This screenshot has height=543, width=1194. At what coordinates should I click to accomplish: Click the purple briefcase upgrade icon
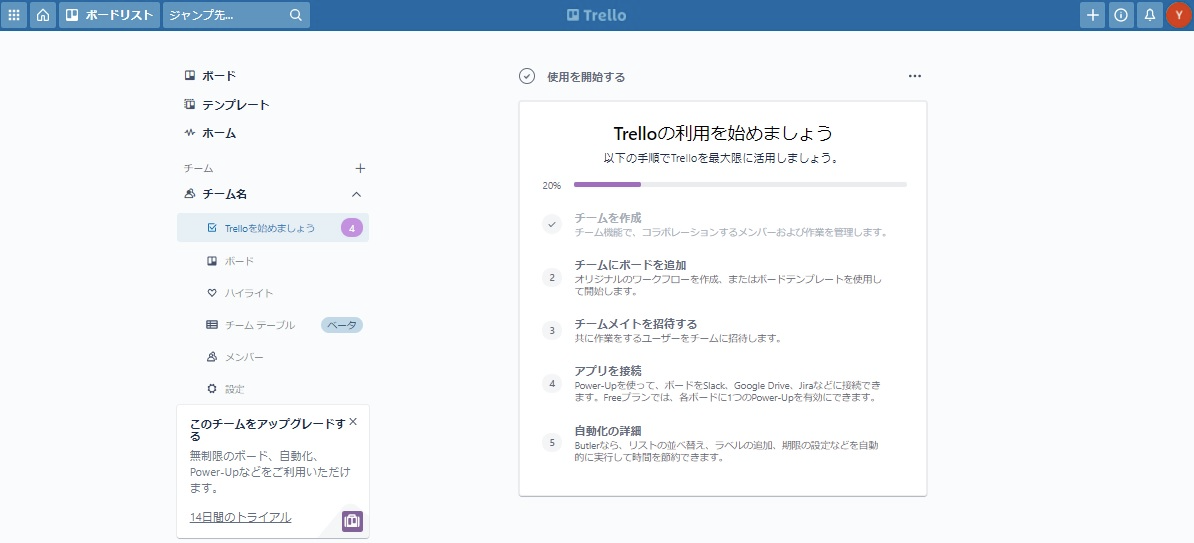[x=352, y=521]
